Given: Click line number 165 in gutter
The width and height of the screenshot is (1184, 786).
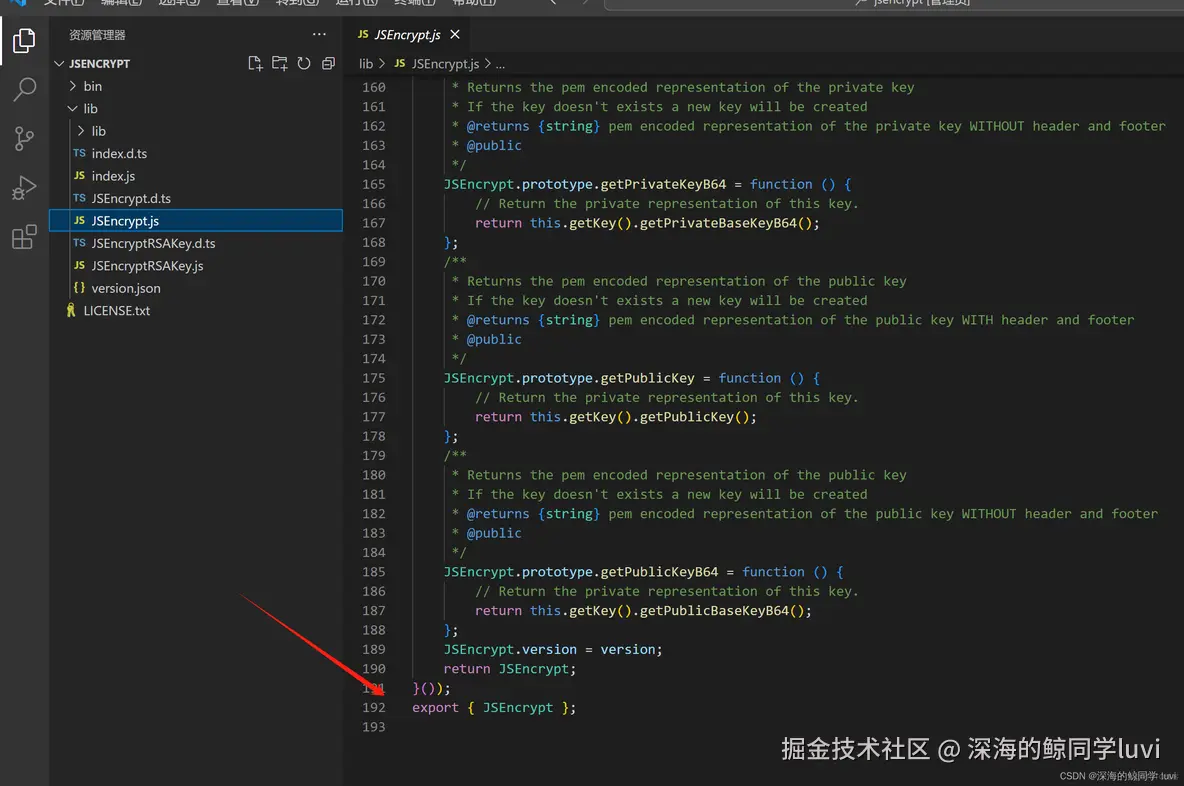Looking at the screenshot, I should tap(374, 184).
